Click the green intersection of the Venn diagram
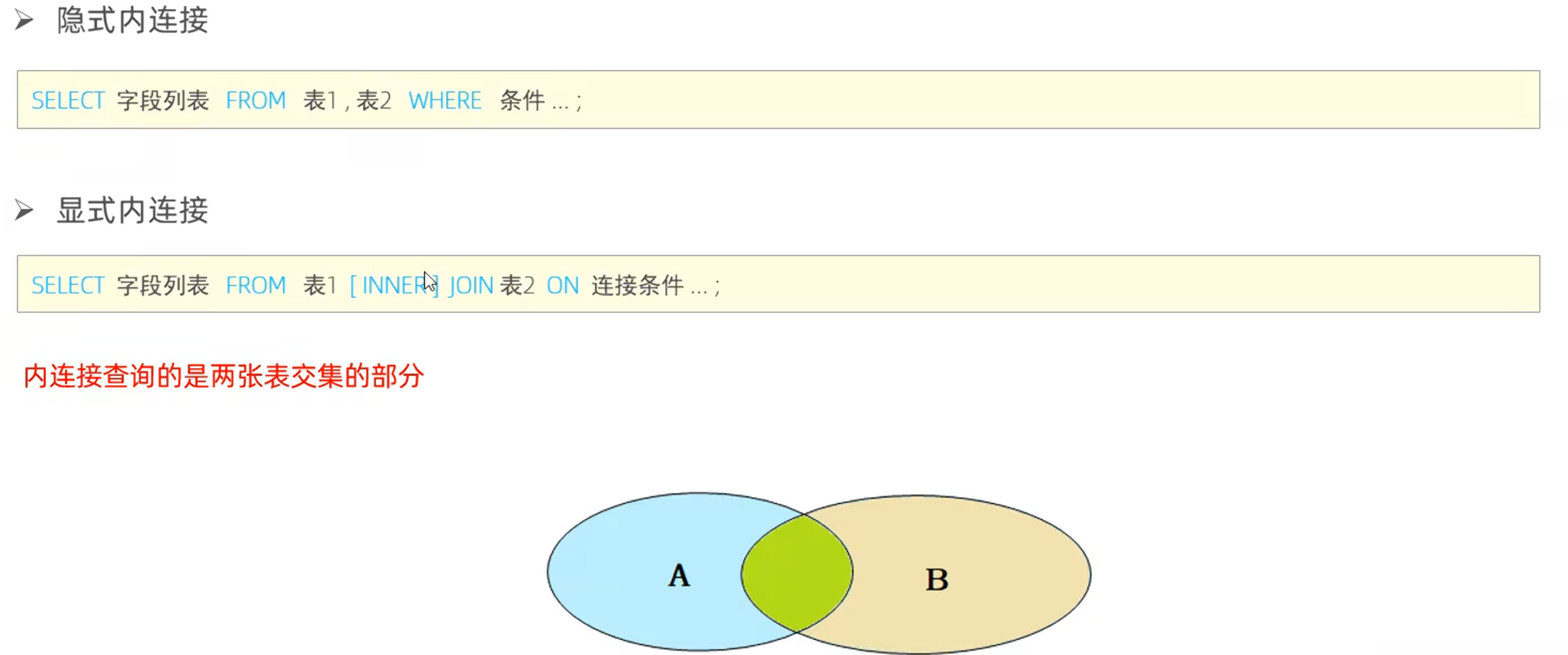This screenshot has height=655, width=1568. coord(796,572)
